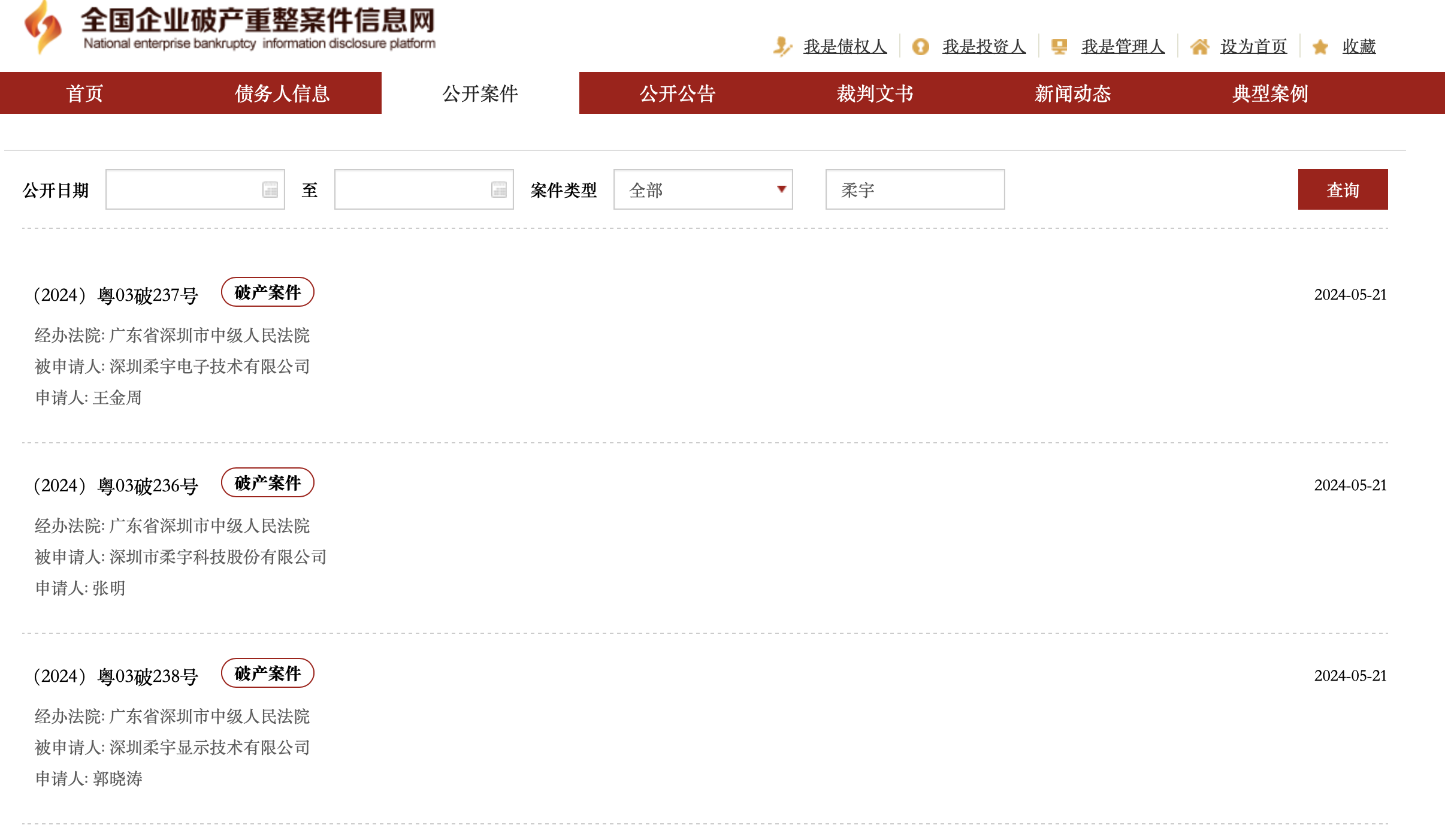The height and width of the screenshot is (840, 1445).
Task: Select the 典型案例 tab
Action: tap(1270, 93)
